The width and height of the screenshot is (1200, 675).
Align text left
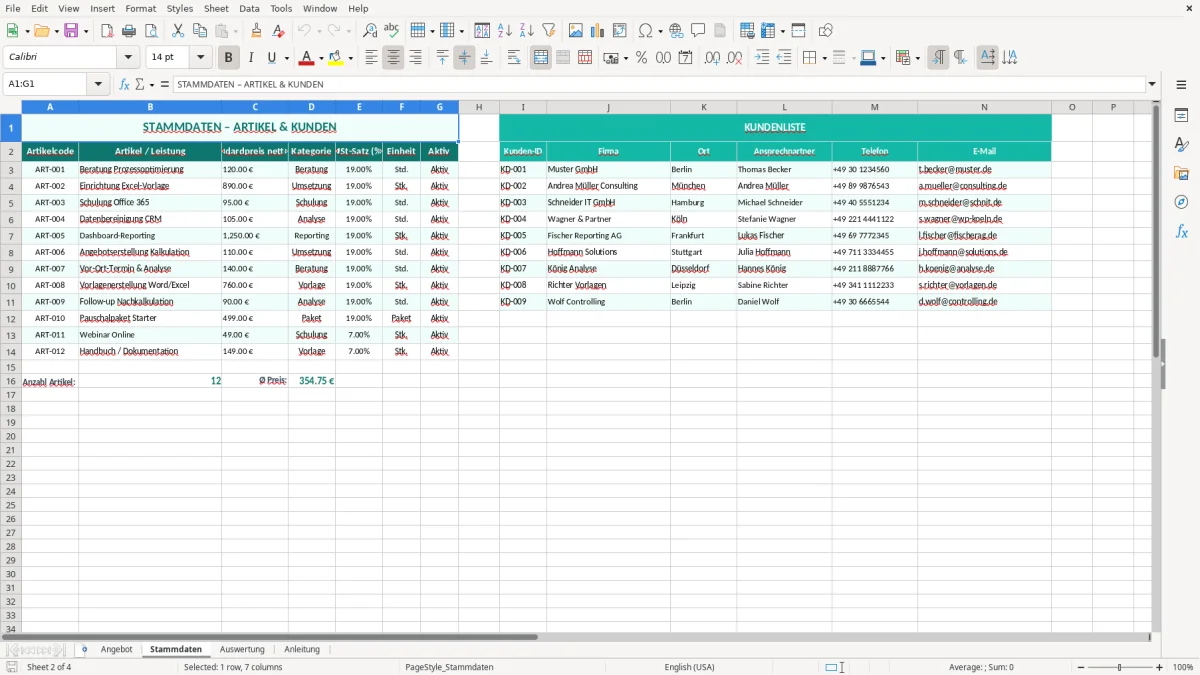pos(371,58)
